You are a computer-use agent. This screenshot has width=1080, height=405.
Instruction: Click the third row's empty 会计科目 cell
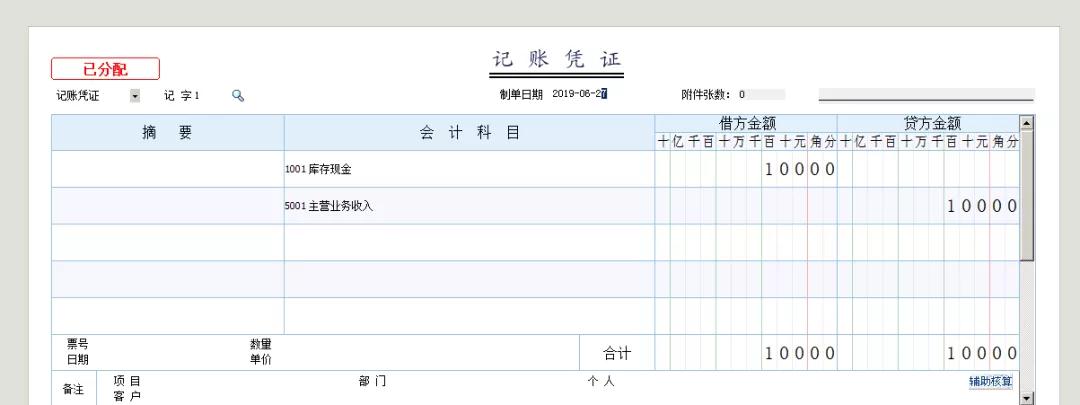click(x=468, y=243)
